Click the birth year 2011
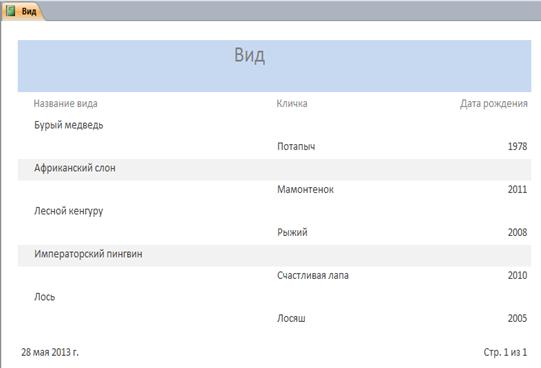Screen dimensions: 541x368 coord(517,189)
